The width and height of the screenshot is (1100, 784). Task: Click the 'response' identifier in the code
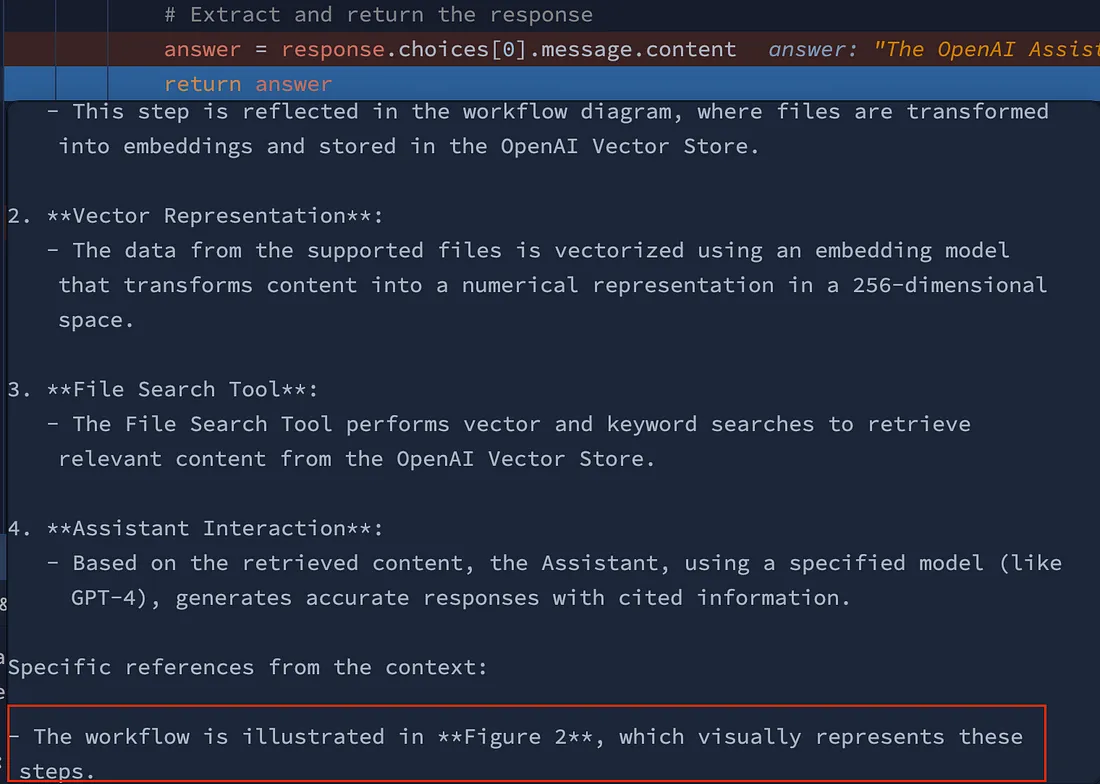[x=333, y=50]
